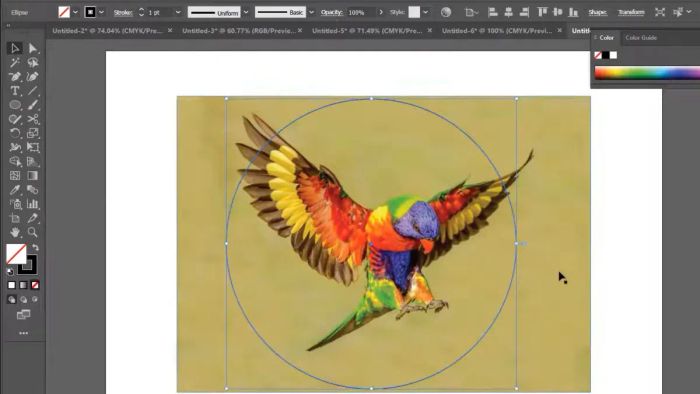Image resolution: width=700 pixels, height=394 pixels.
Task: Select the Mesh tool
Action: [15, 175]
